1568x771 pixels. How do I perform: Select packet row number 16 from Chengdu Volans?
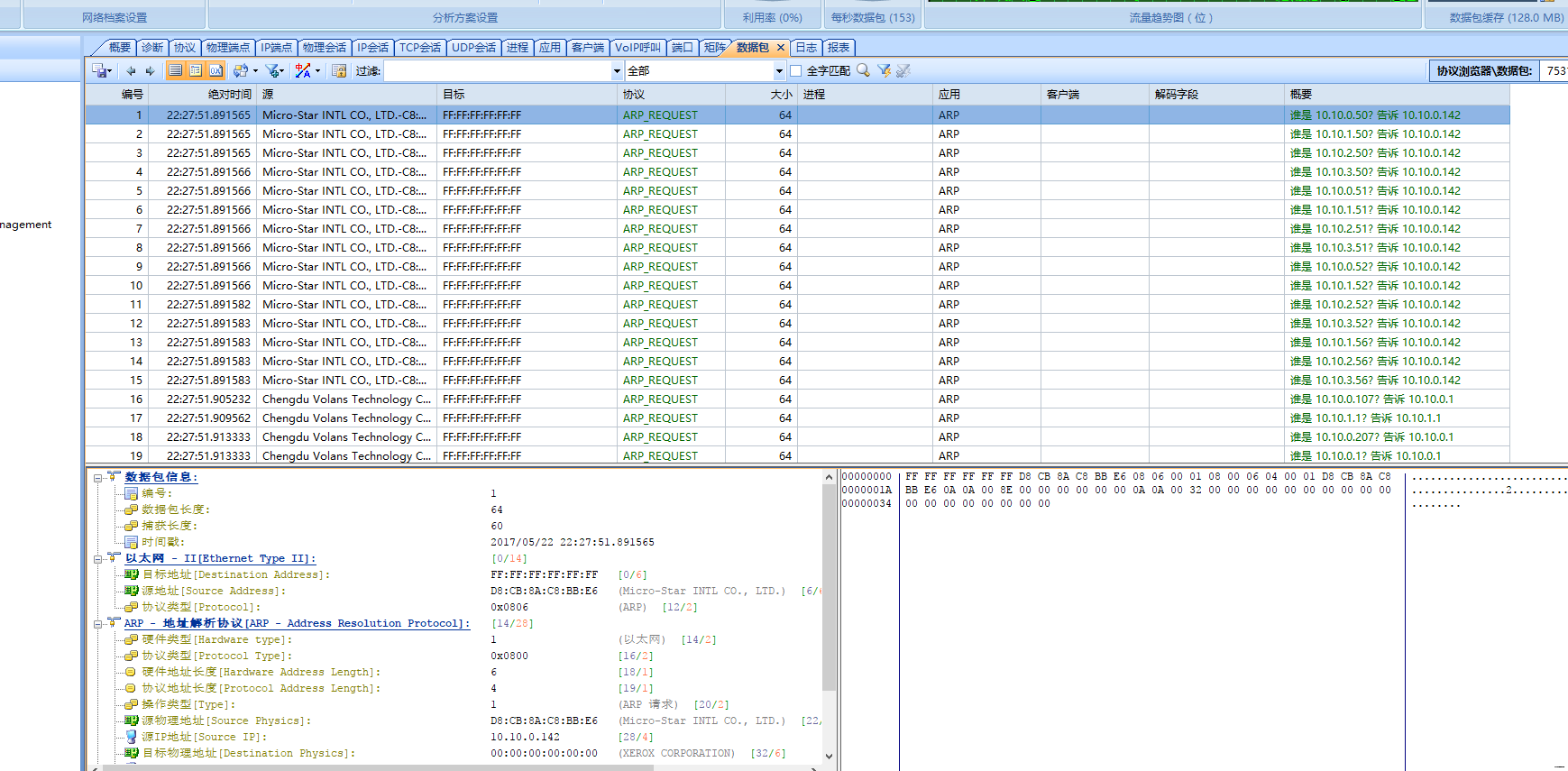tap(346, 399)
